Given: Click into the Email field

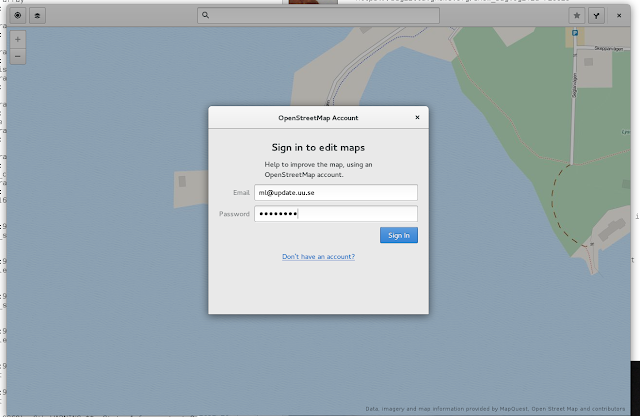Looking at the screenshot, I should (x=336, y=193).
